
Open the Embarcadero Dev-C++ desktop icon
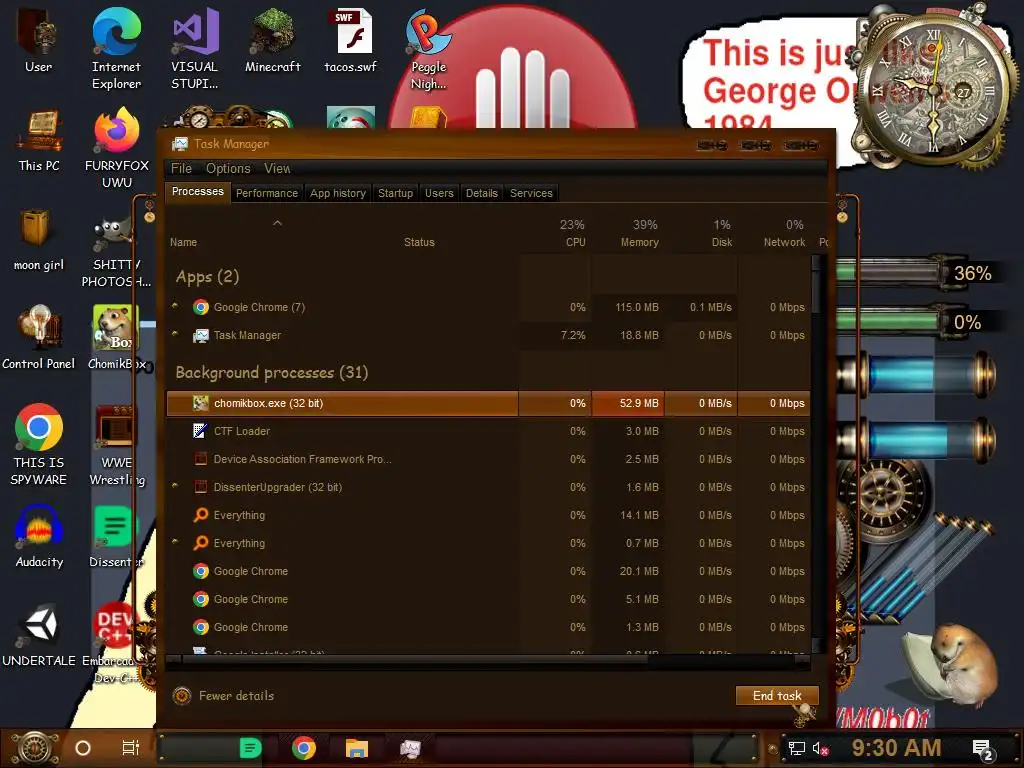(x=114, y=643)
